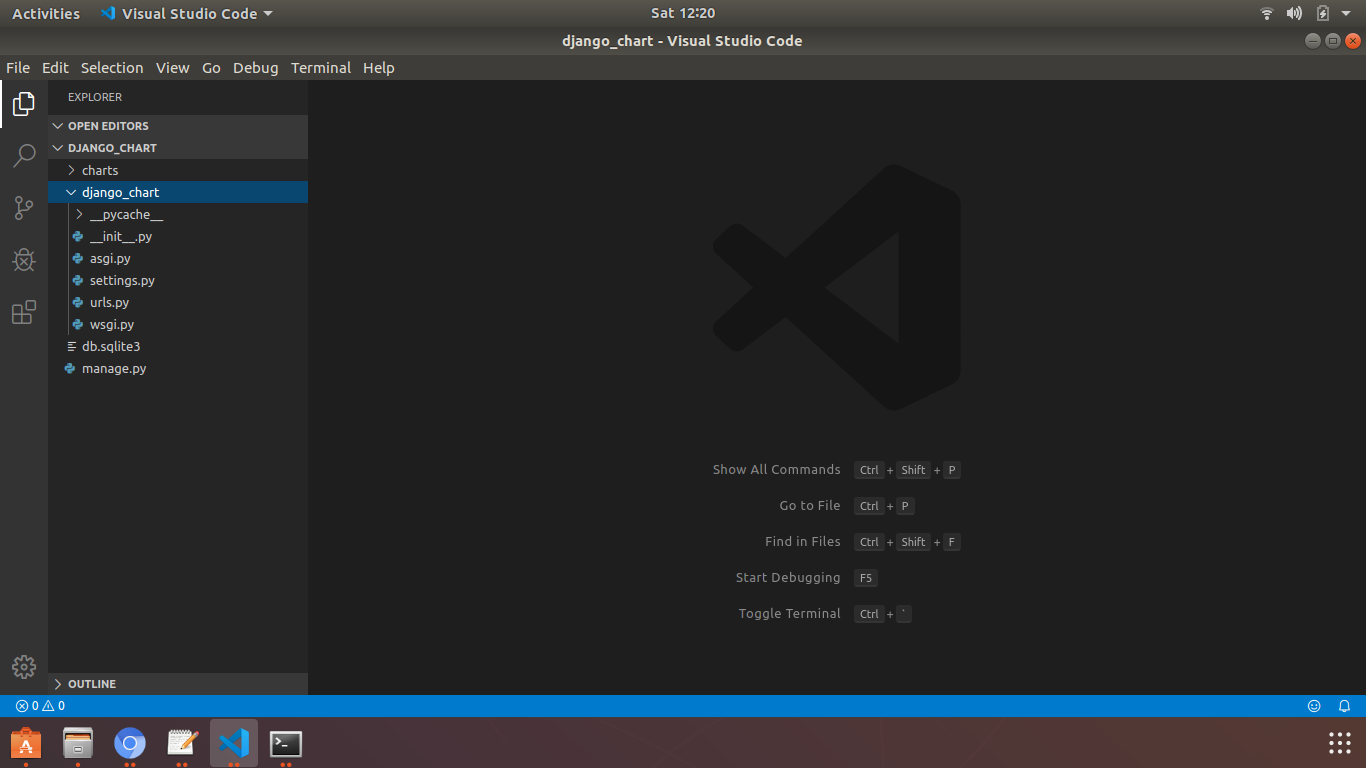This screenshot has width=1366, height=768.
Task: Show notifications bell in status bar
Action: point(1344,706)
